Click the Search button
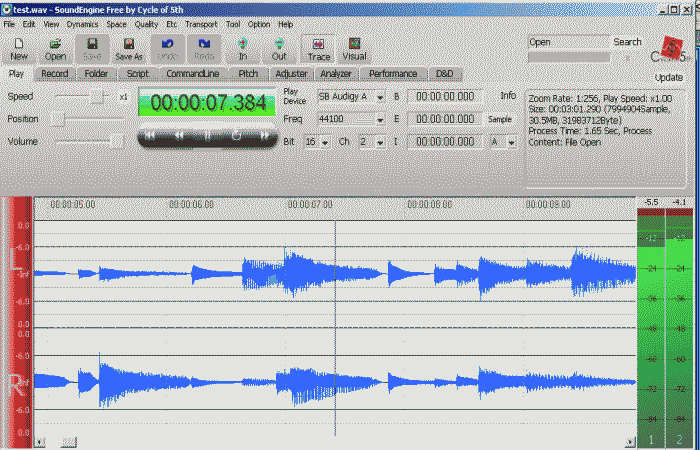This screenshot has width=700, height=450. pos(627,42)
